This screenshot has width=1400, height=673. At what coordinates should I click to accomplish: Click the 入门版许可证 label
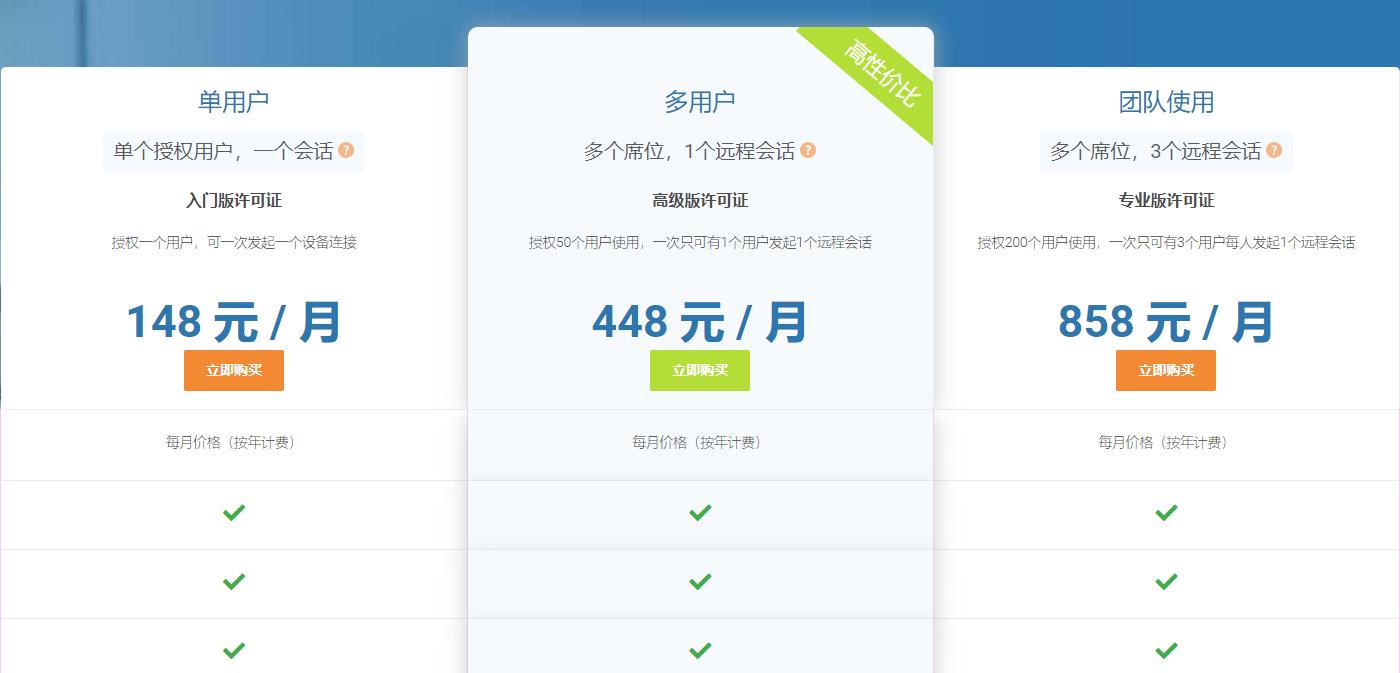(233, 200)
